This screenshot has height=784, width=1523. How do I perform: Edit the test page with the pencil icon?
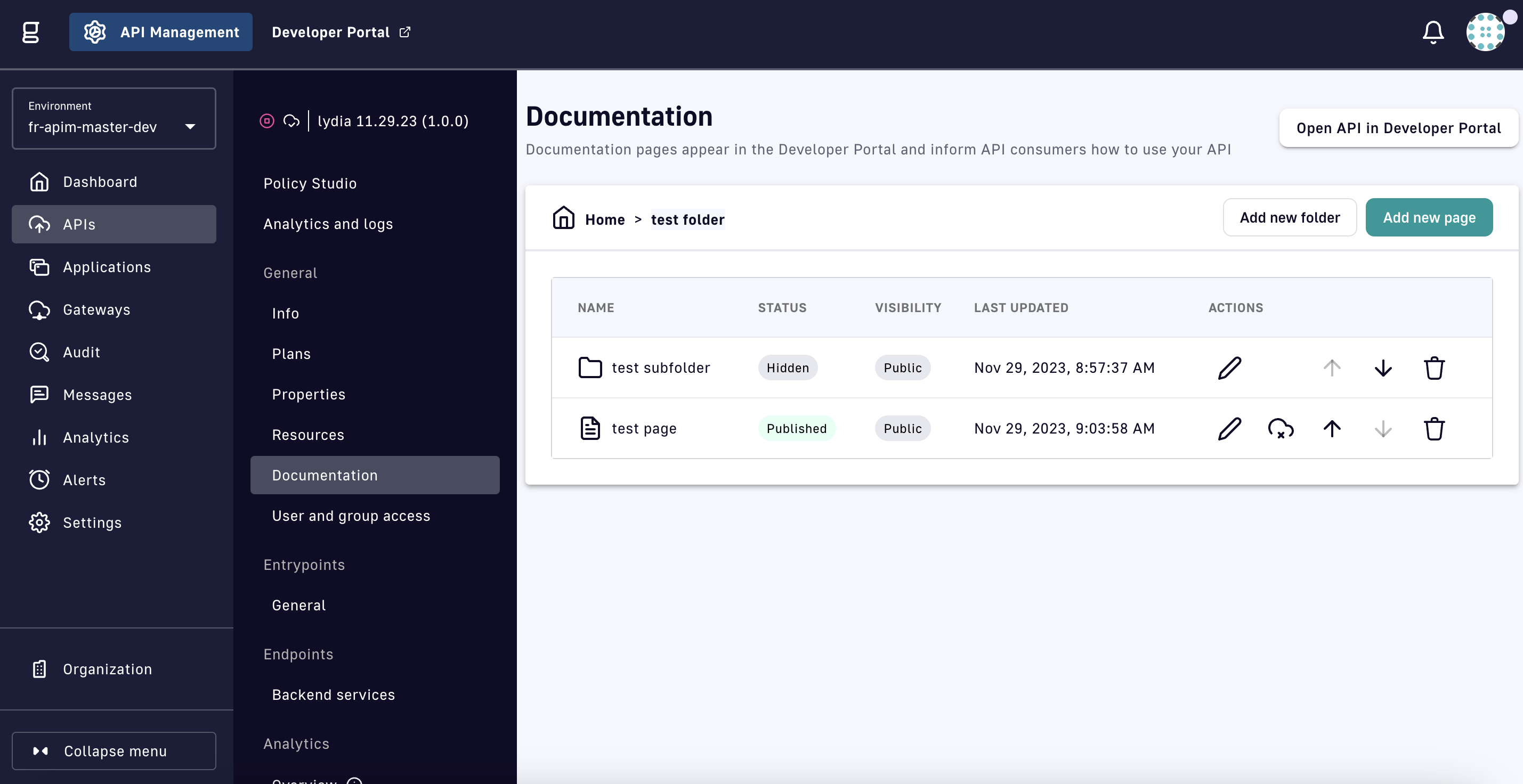tap(1229, 429)
